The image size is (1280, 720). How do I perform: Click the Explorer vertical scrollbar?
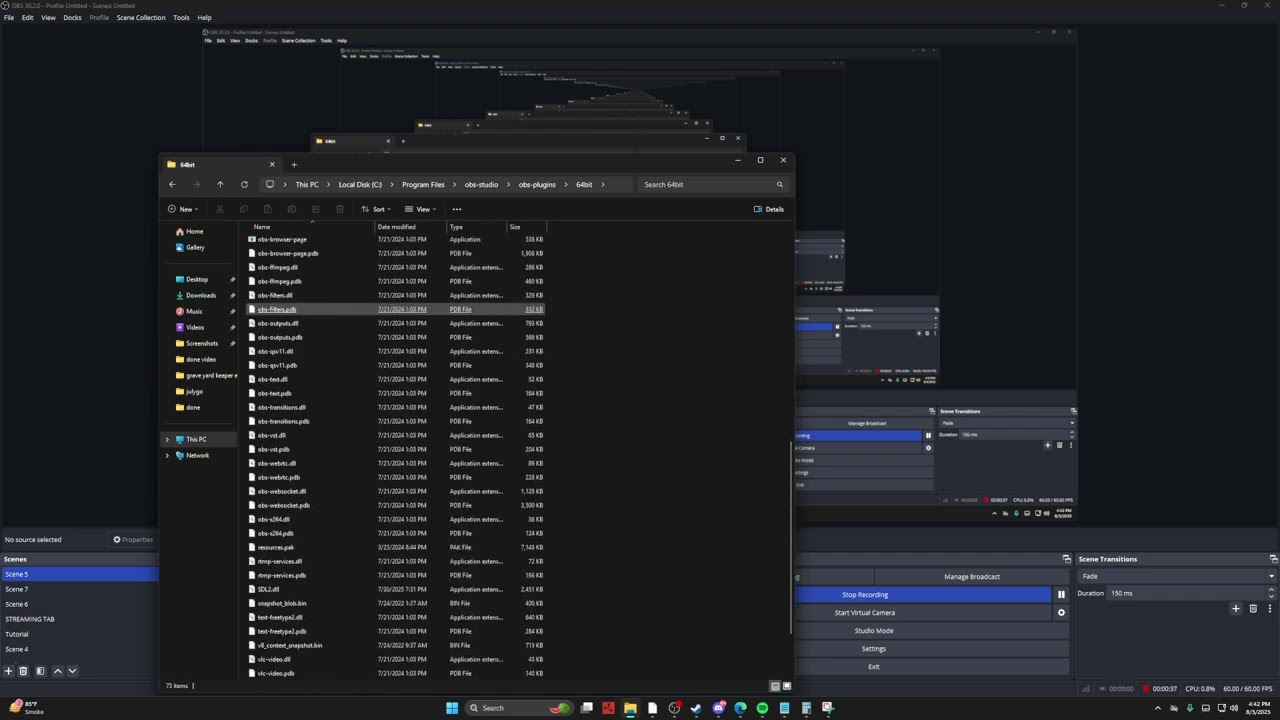point(791,536)
